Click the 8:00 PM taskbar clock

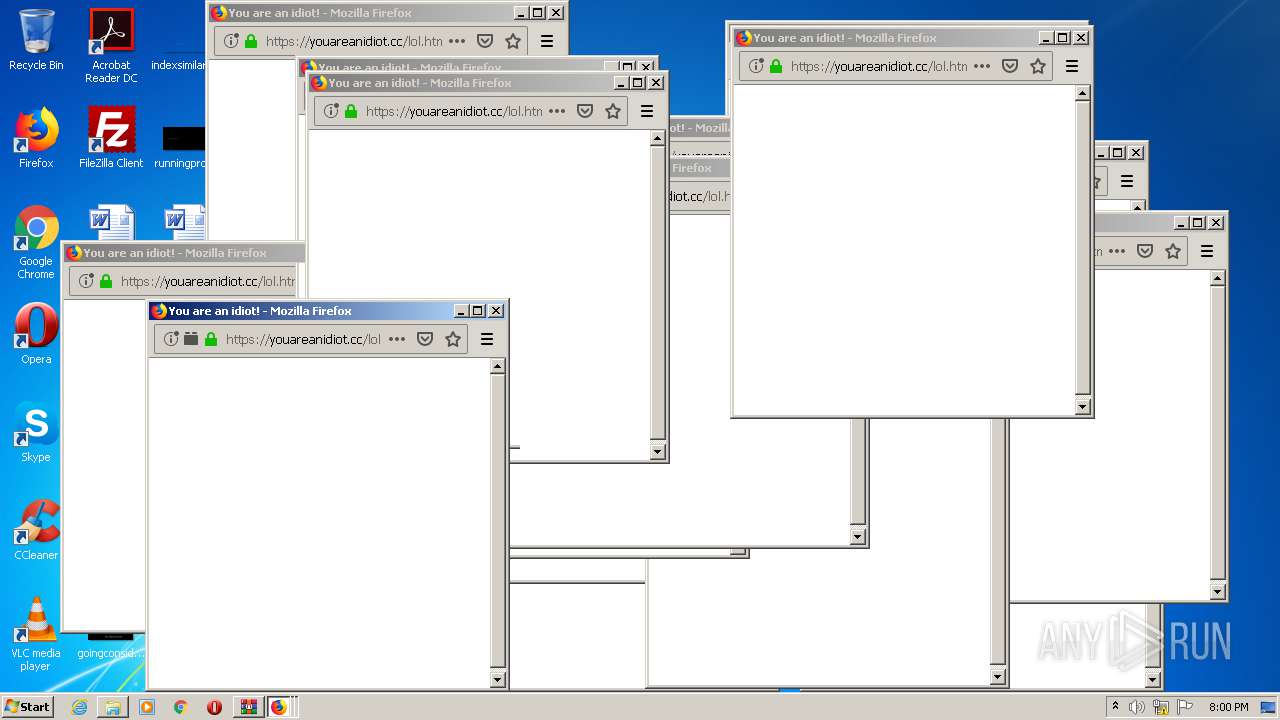coord(1228,707)
